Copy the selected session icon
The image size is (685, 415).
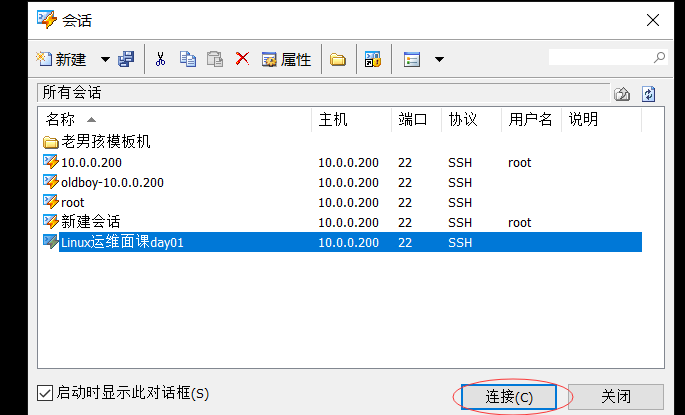pos(188,59)
